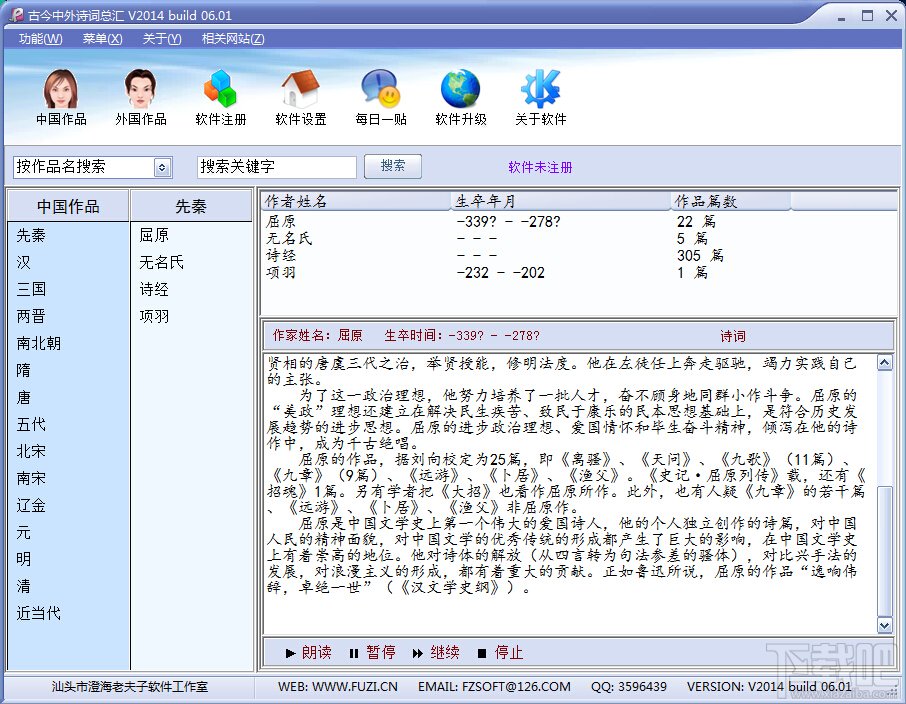Click the 作者姓名 column header
Image resolution: width=906 pixels, height=704 pixels.
click(356, 201)
